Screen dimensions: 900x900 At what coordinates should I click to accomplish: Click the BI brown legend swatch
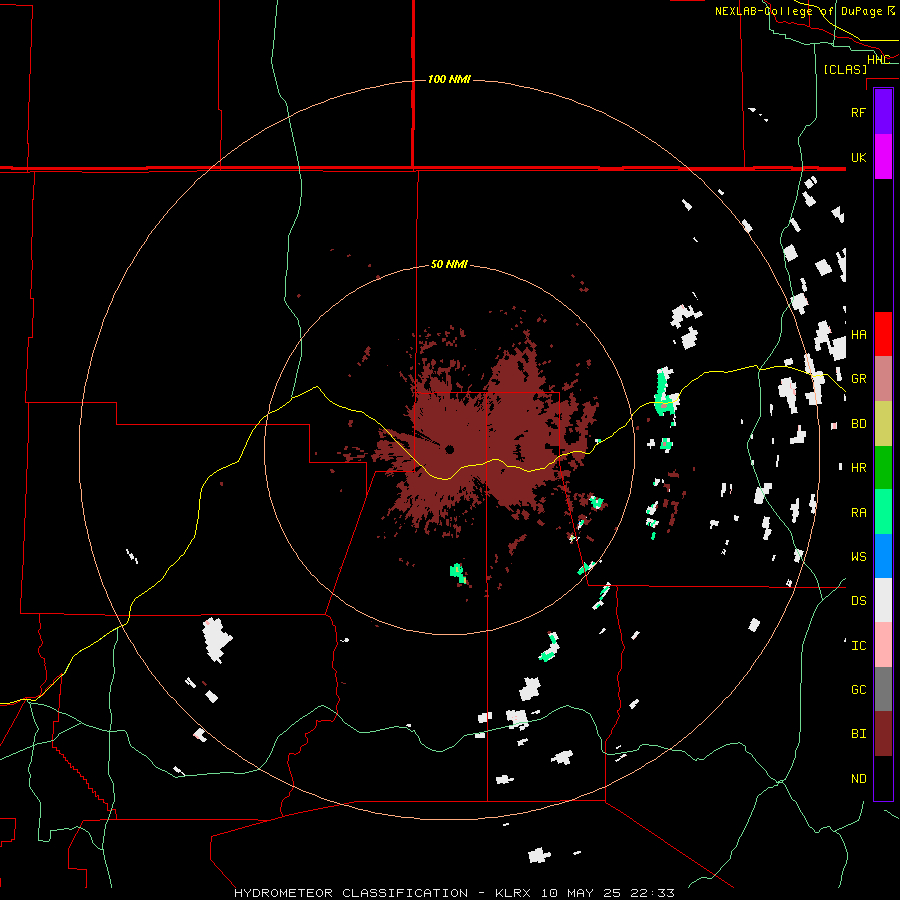(883, 734)
